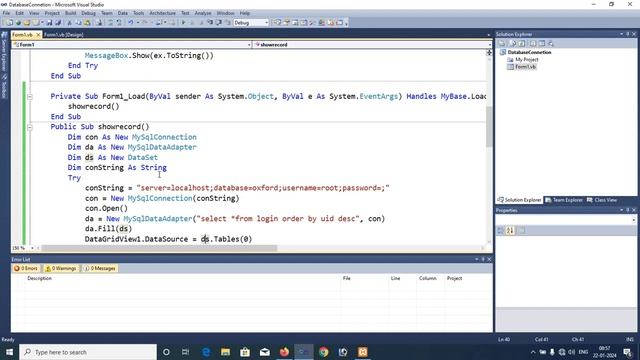Sort Error List by Project column
640x360 pixels.
click(454, 278)
